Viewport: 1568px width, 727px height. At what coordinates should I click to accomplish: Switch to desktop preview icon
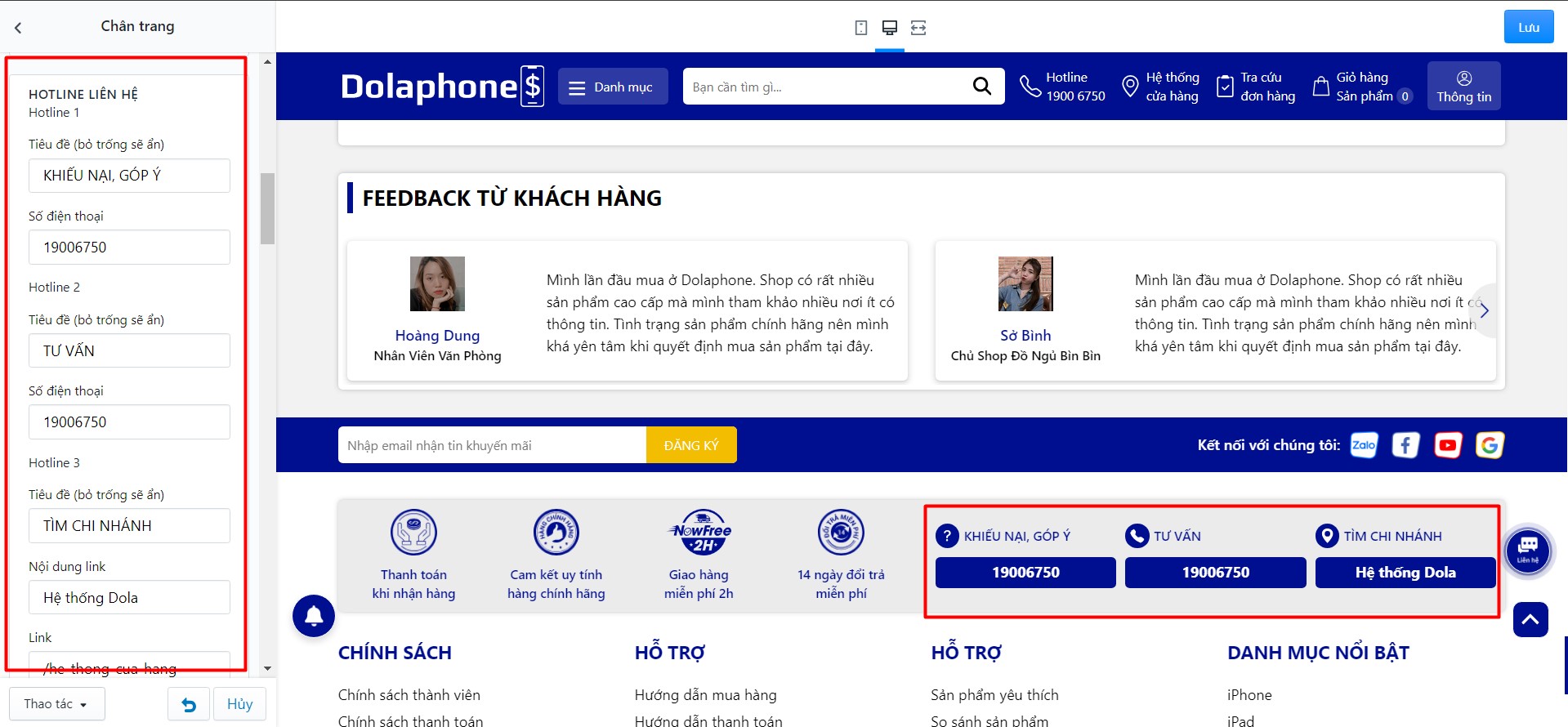(890, 28)
